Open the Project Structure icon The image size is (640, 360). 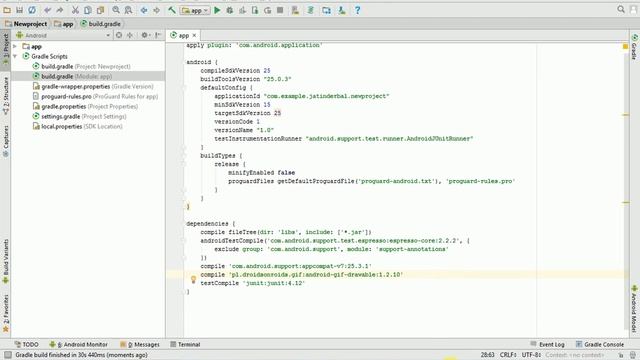pyautogui.click(x=326, y=10)
